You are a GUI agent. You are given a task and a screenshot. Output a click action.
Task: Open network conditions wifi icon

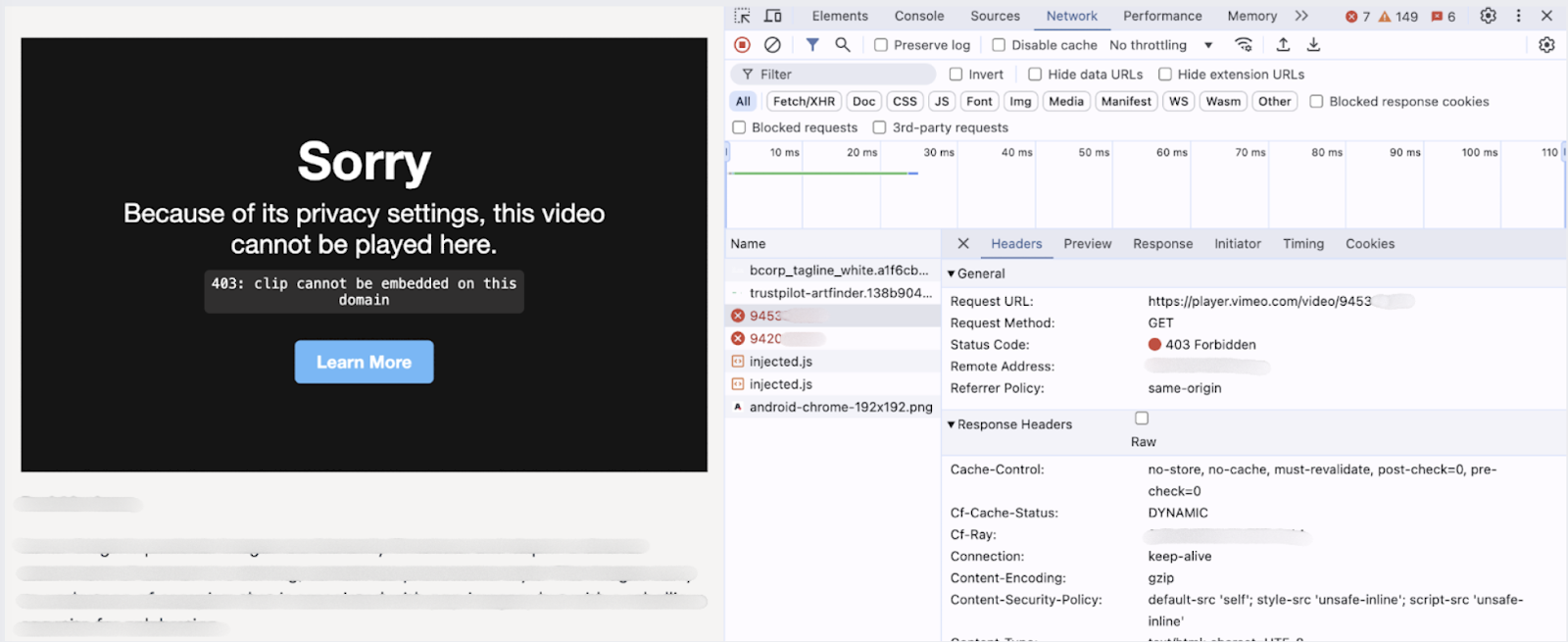click(x=1244, y=45)
